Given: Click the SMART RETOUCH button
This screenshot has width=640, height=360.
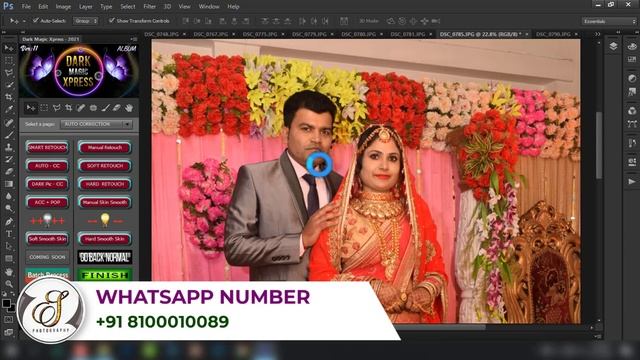Looking at the screenshot, I should tap(47, 148).
